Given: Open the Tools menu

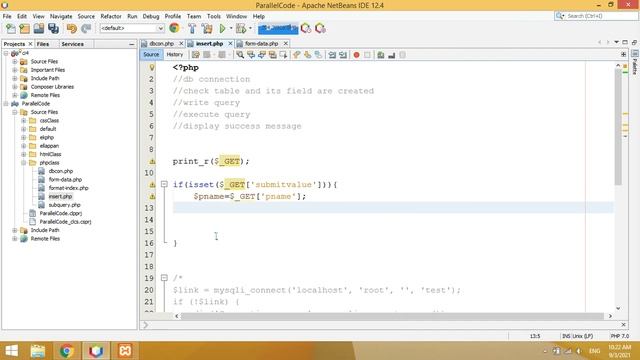Looking at the screenshot, I should point(213,16).
